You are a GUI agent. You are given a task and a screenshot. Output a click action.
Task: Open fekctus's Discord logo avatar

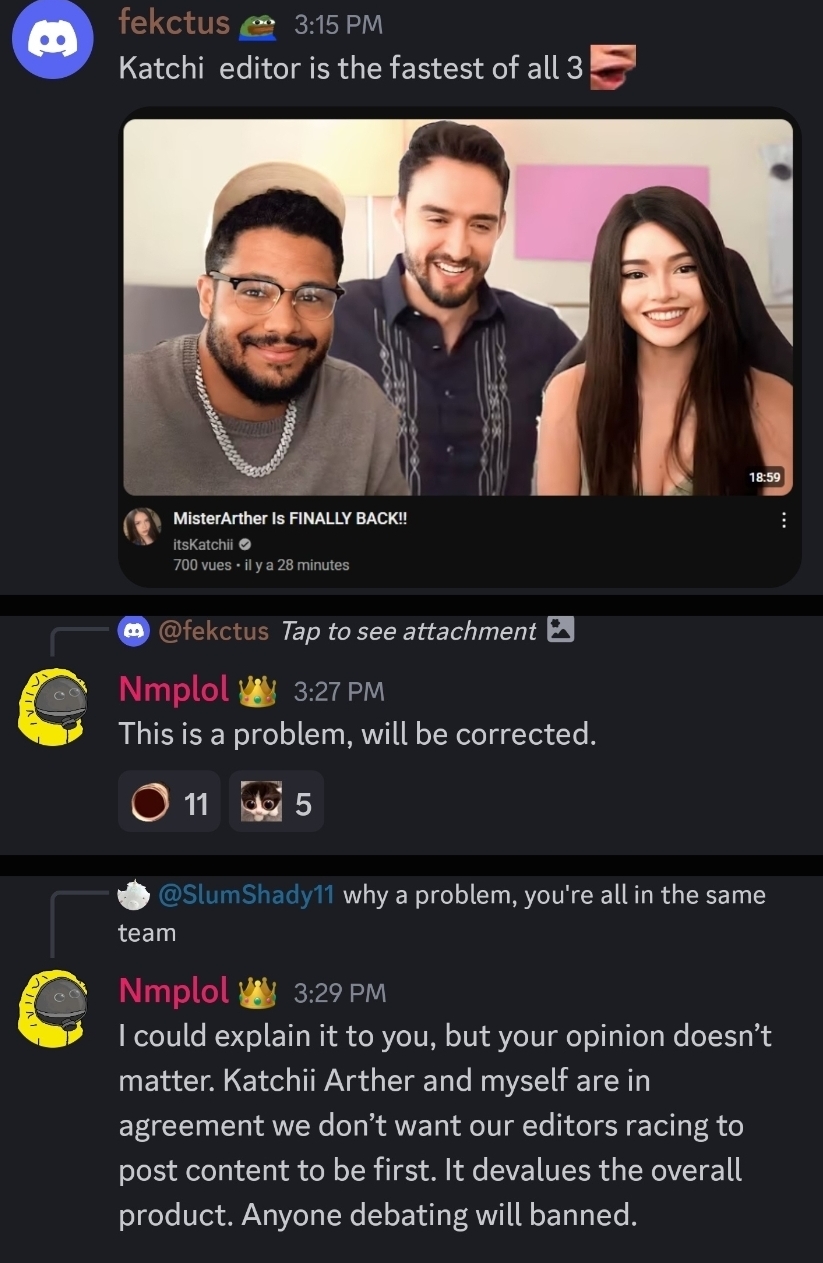tap(52, 40)
